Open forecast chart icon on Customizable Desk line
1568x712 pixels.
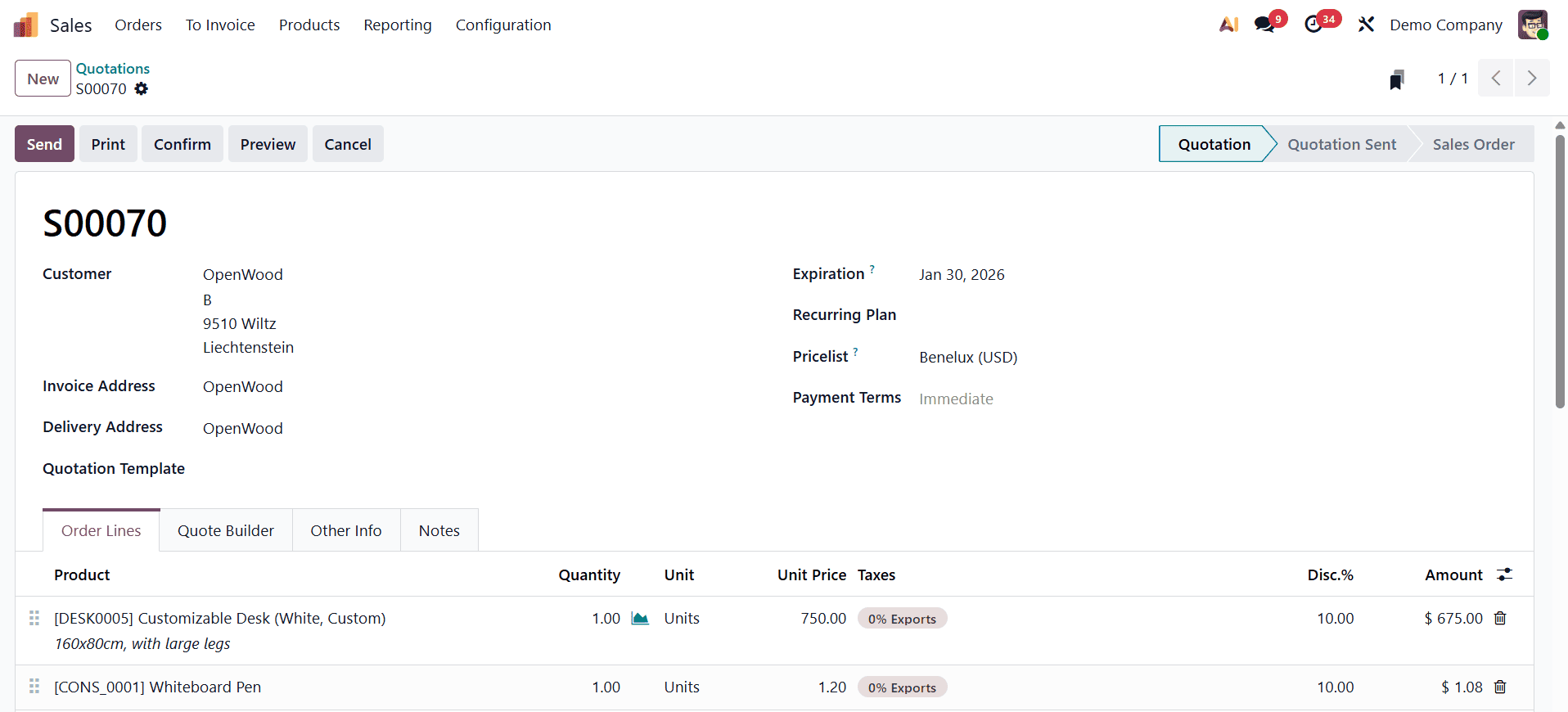coord(640,619)
